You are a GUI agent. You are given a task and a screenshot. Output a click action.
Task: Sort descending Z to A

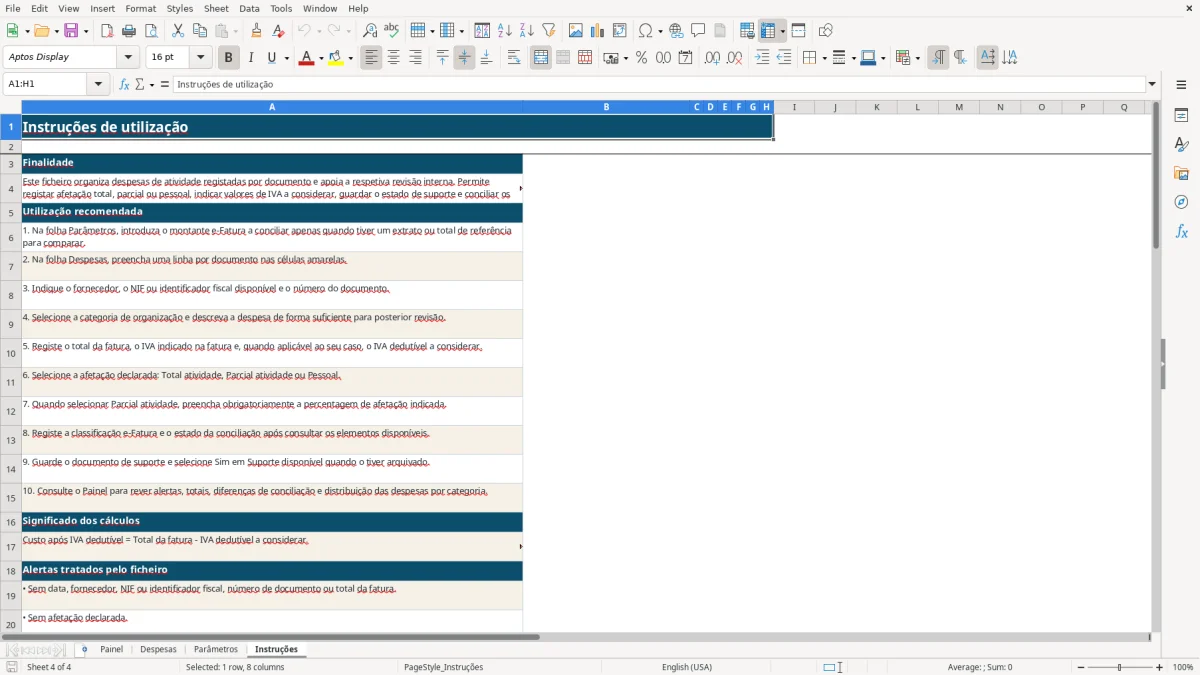526,31
